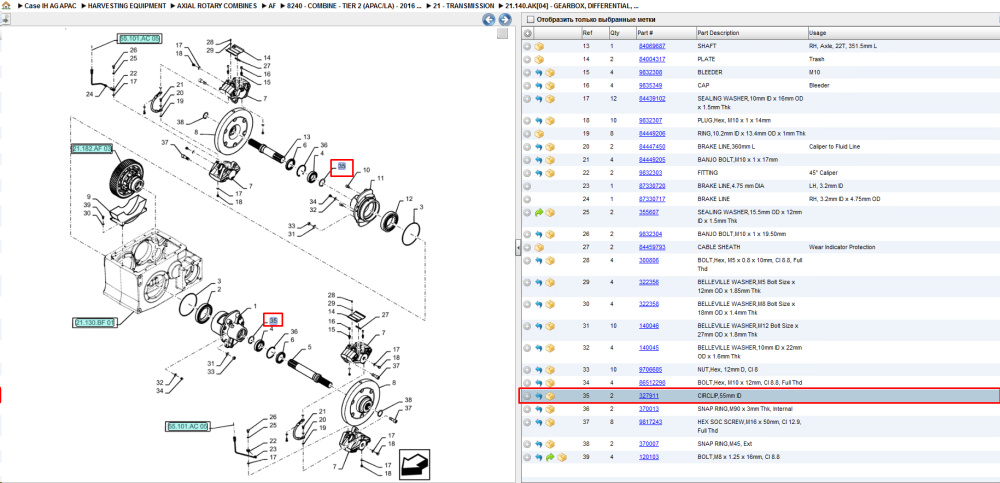Image resolution: width=1000 pixels, height=483 pixels.
Task: Toggle selection circle for part 140045 row
Action: [527, 348]
